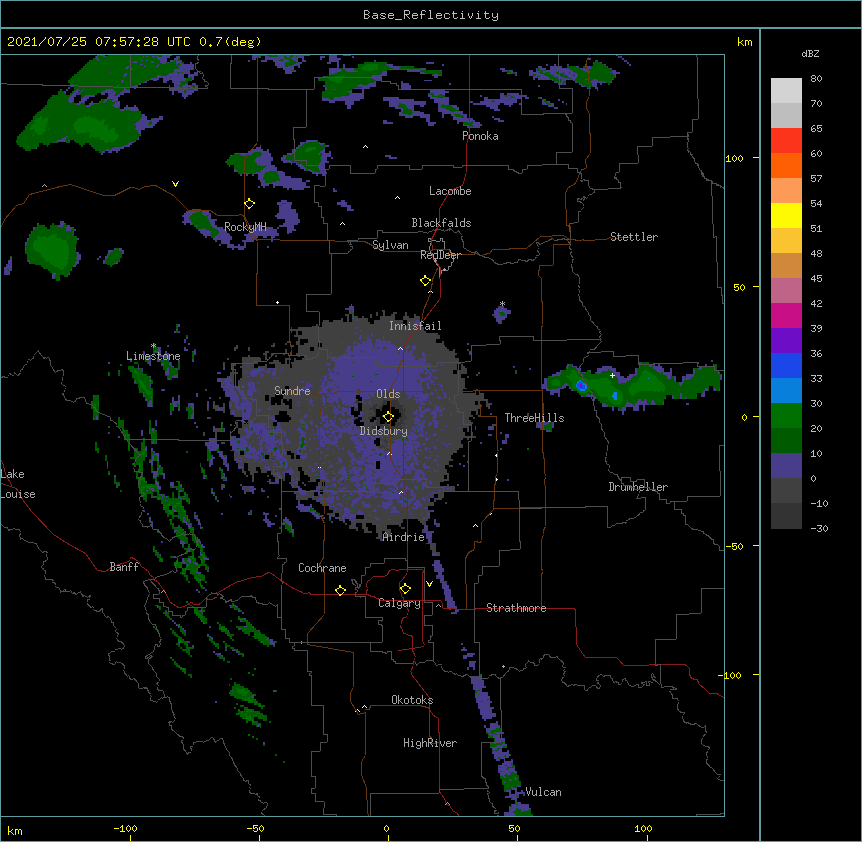
Task: Click the Sundre town label
Action: point(292,391)
